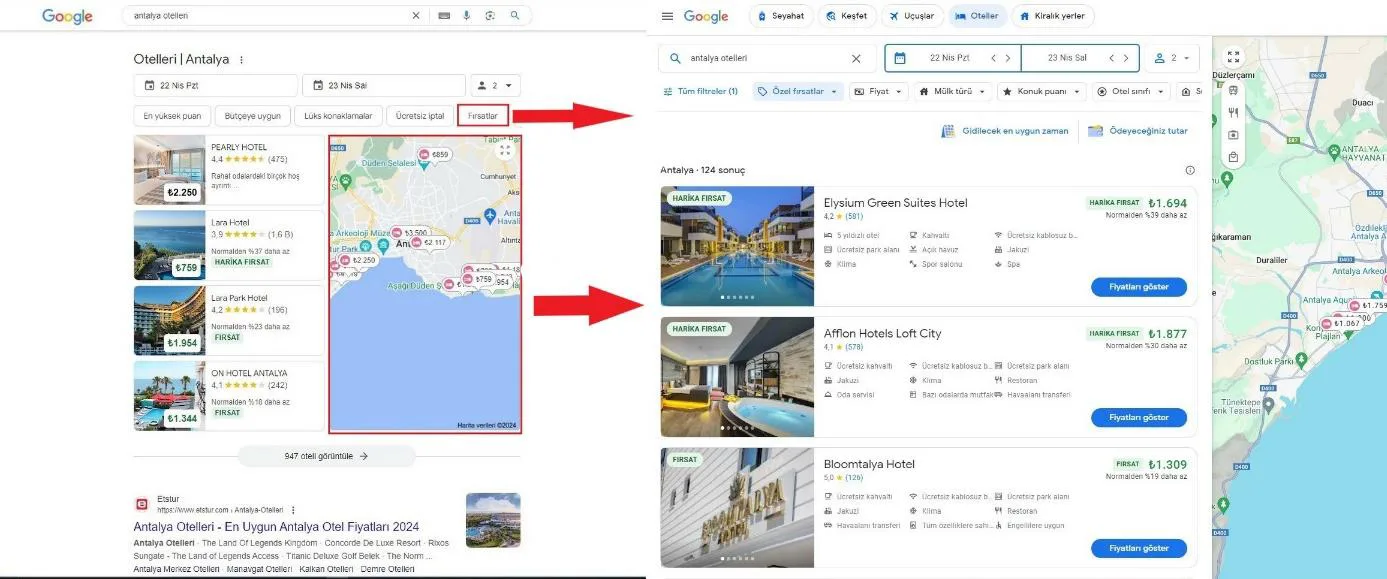This screenshot has width=1387, height=579.
Task: Click Fiyatları göster for Afflon Hotels Loft City
Action: click(1139, 417)
